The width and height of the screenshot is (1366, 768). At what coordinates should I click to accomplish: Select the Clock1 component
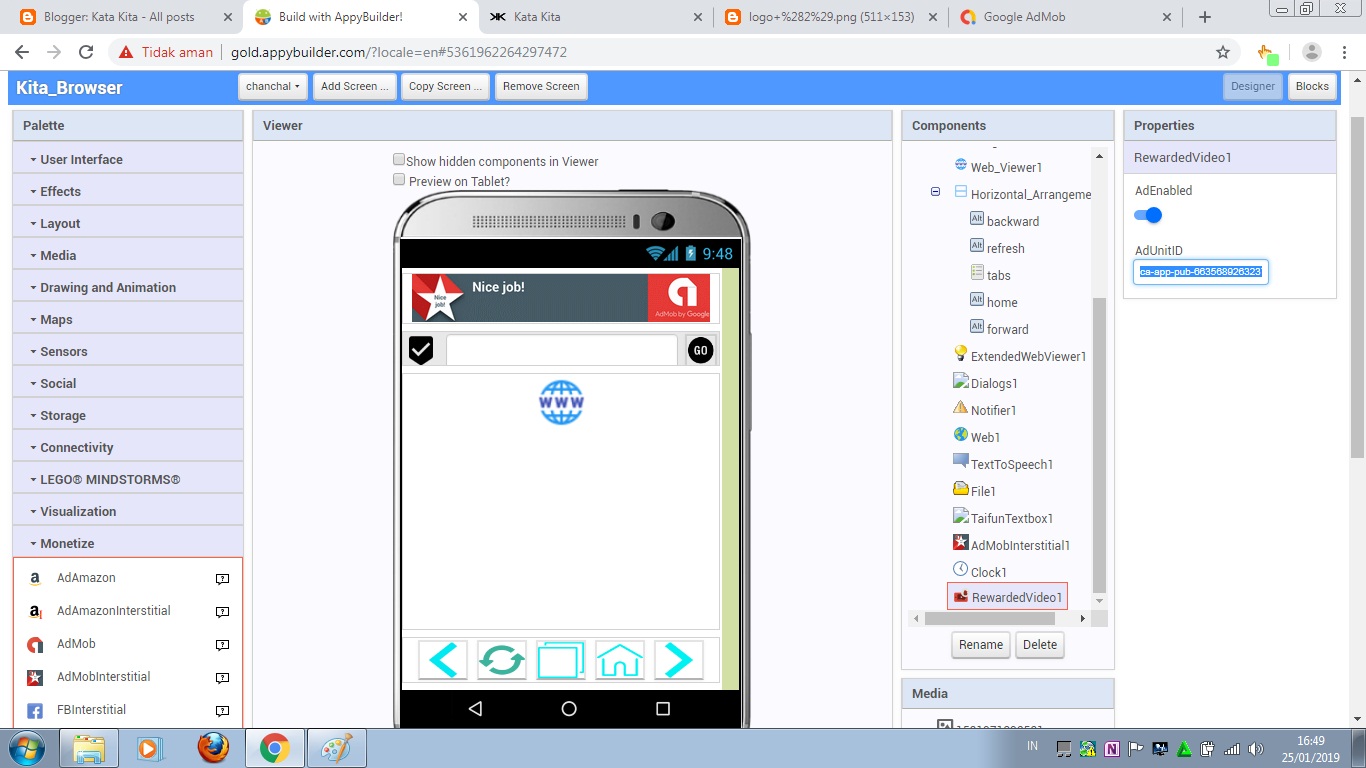[x=988, y=571]
